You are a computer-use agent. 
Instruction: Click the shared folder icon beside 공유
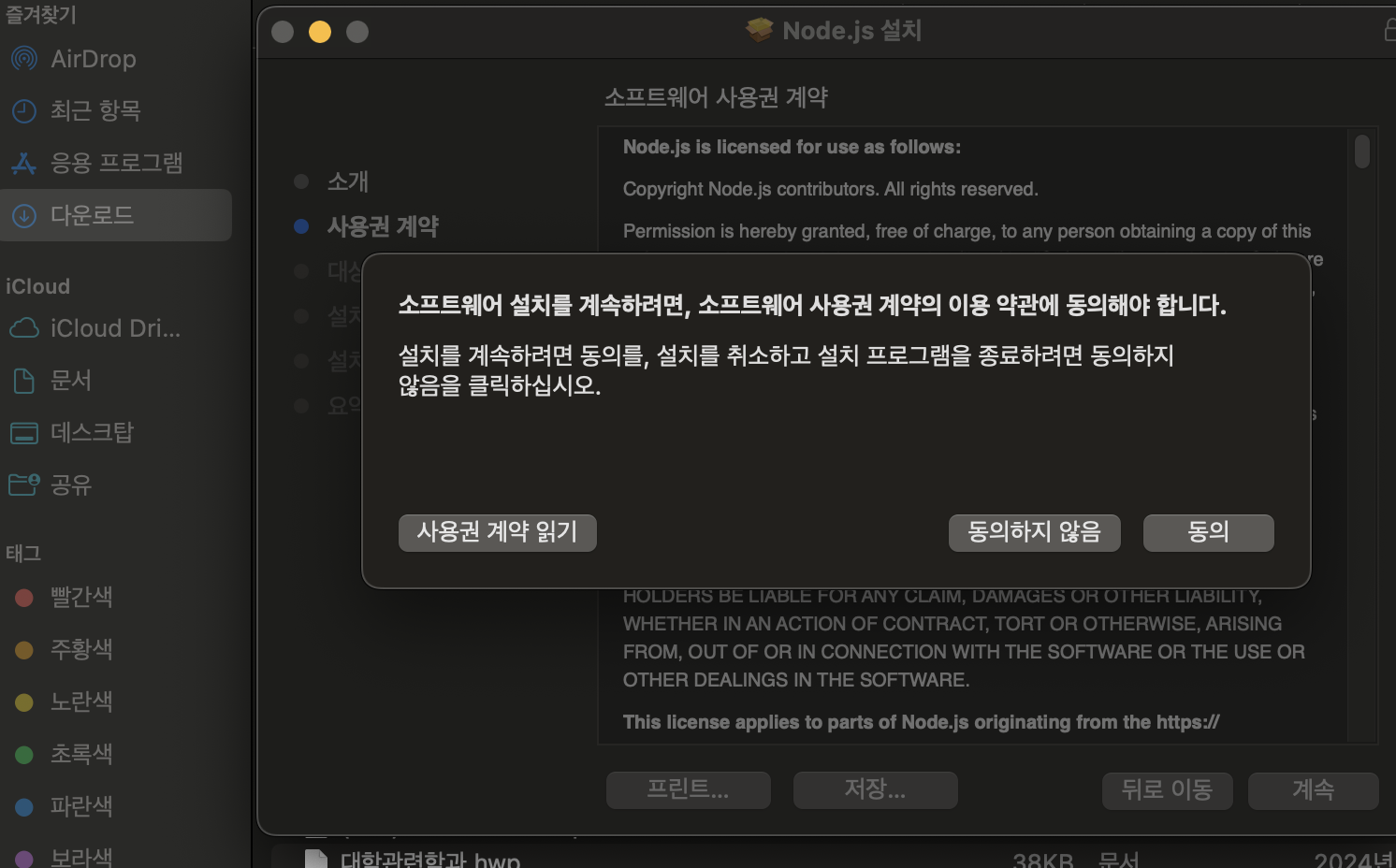click(23, 485)
